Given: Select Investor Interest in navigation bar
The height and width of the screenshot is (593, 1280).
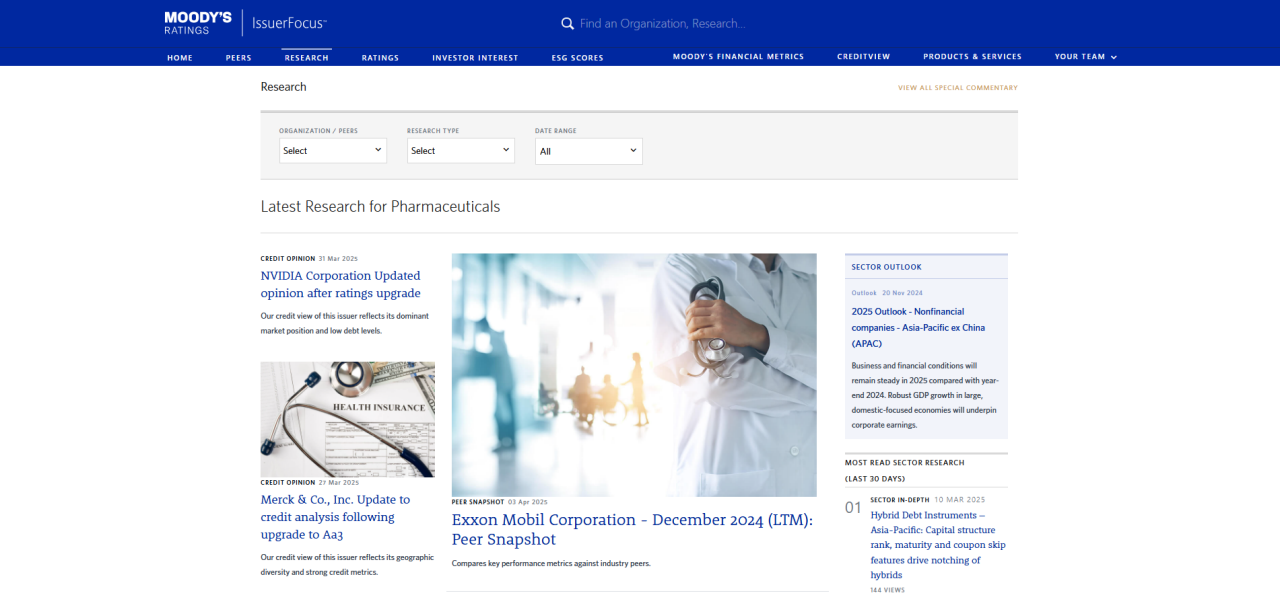Looking at the screenshot, I should pos(475,58).
